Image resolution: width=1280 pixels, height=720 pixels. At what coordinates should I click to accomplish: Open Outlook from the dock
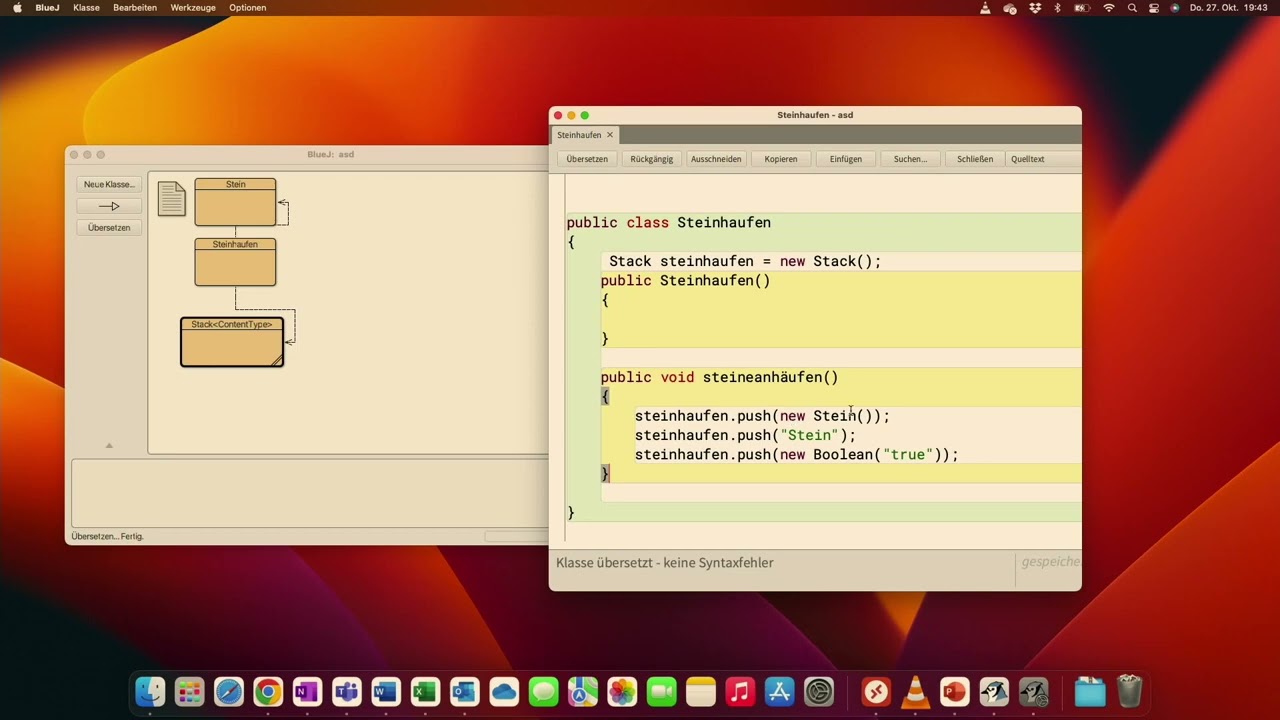(465, 691)
